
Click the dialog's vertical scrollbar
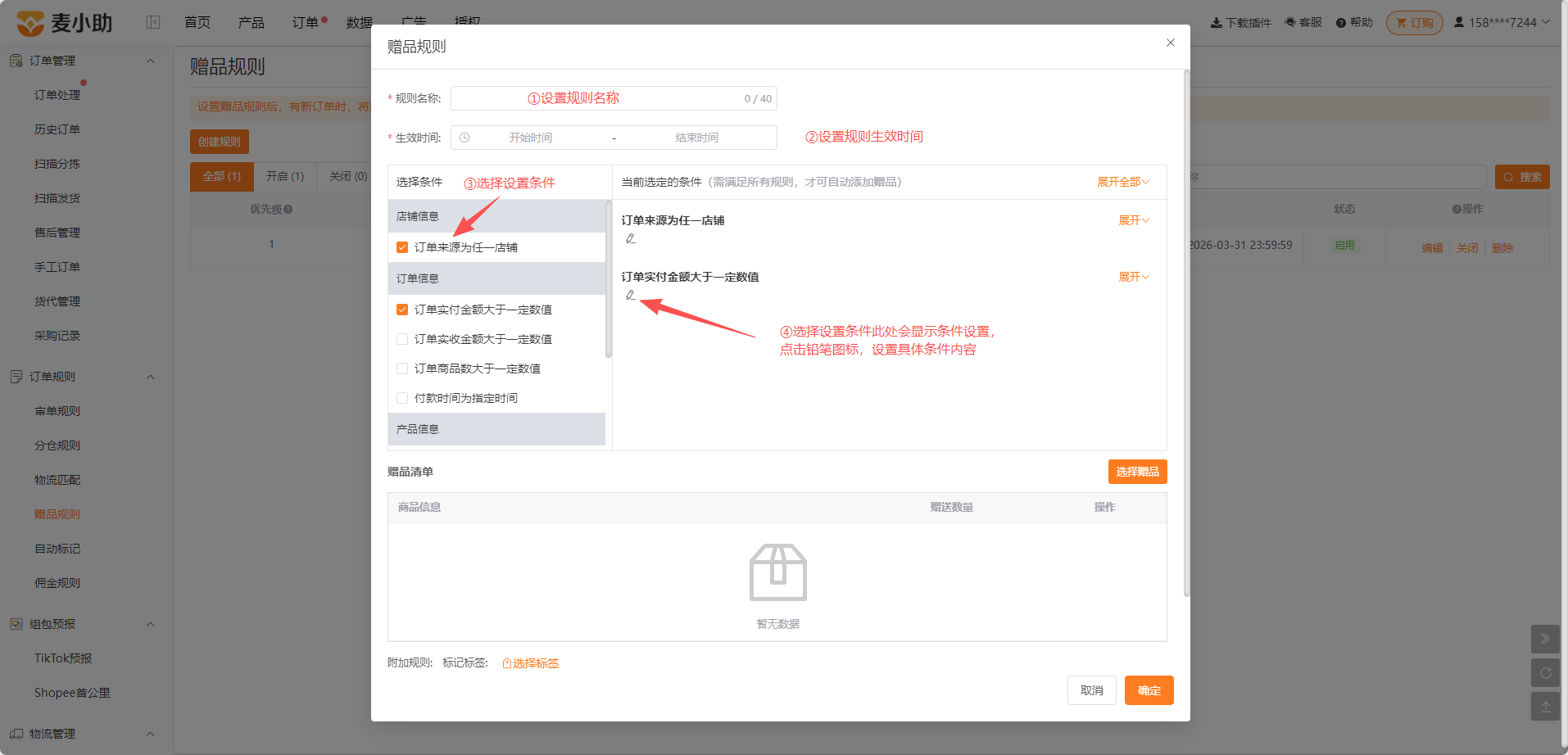(x=1186, y=333)
